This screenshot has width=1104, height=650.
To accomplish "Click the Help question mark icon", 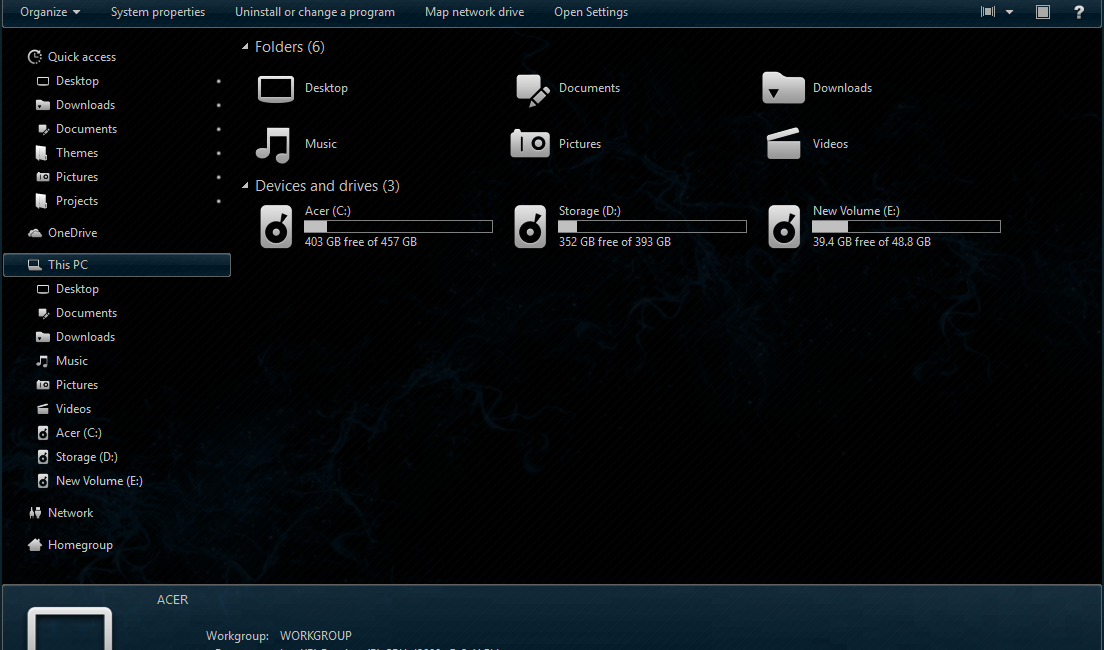I will click(x=1078, y=12).
